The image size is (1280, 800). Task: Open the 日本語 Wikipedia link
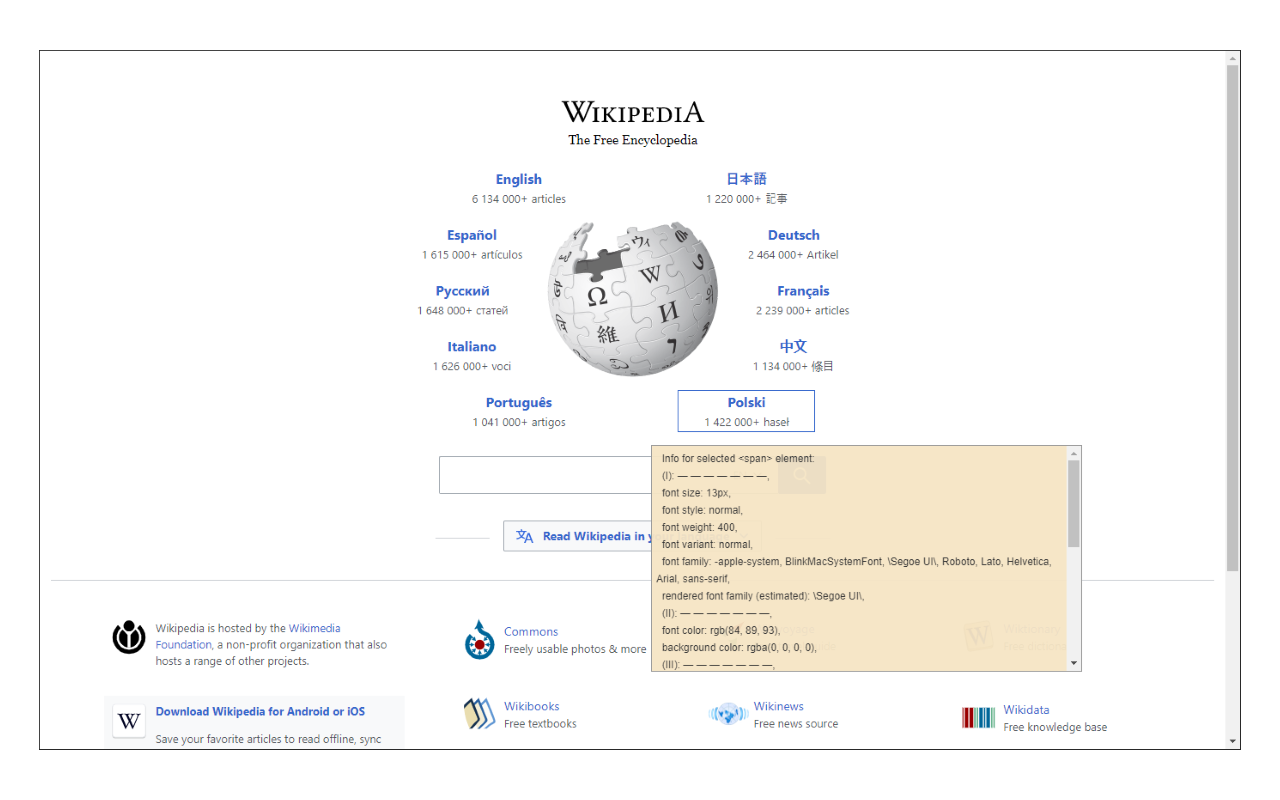point(746,179)
